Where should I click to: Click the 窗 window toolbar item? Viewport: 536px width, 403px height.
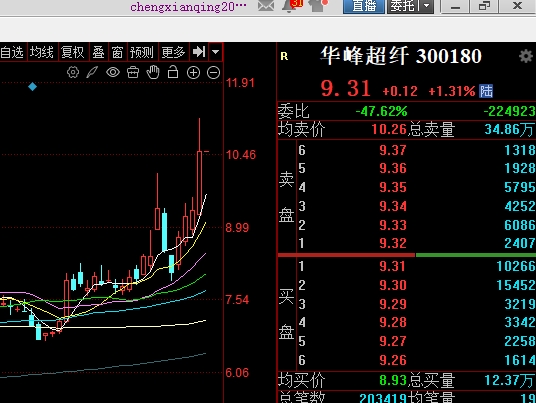click(118, 52)
